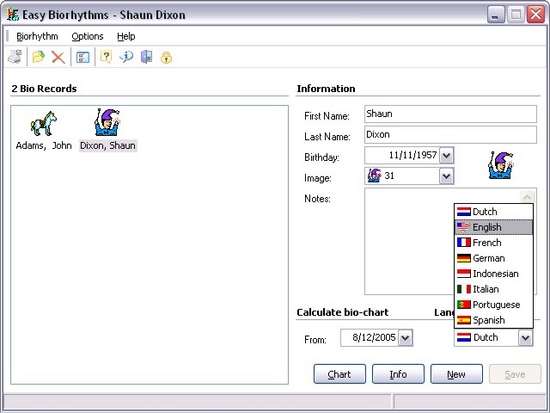This screenshot has width=550, height=413.
Task: Click the options window toolbar icon
Action: 83,57
